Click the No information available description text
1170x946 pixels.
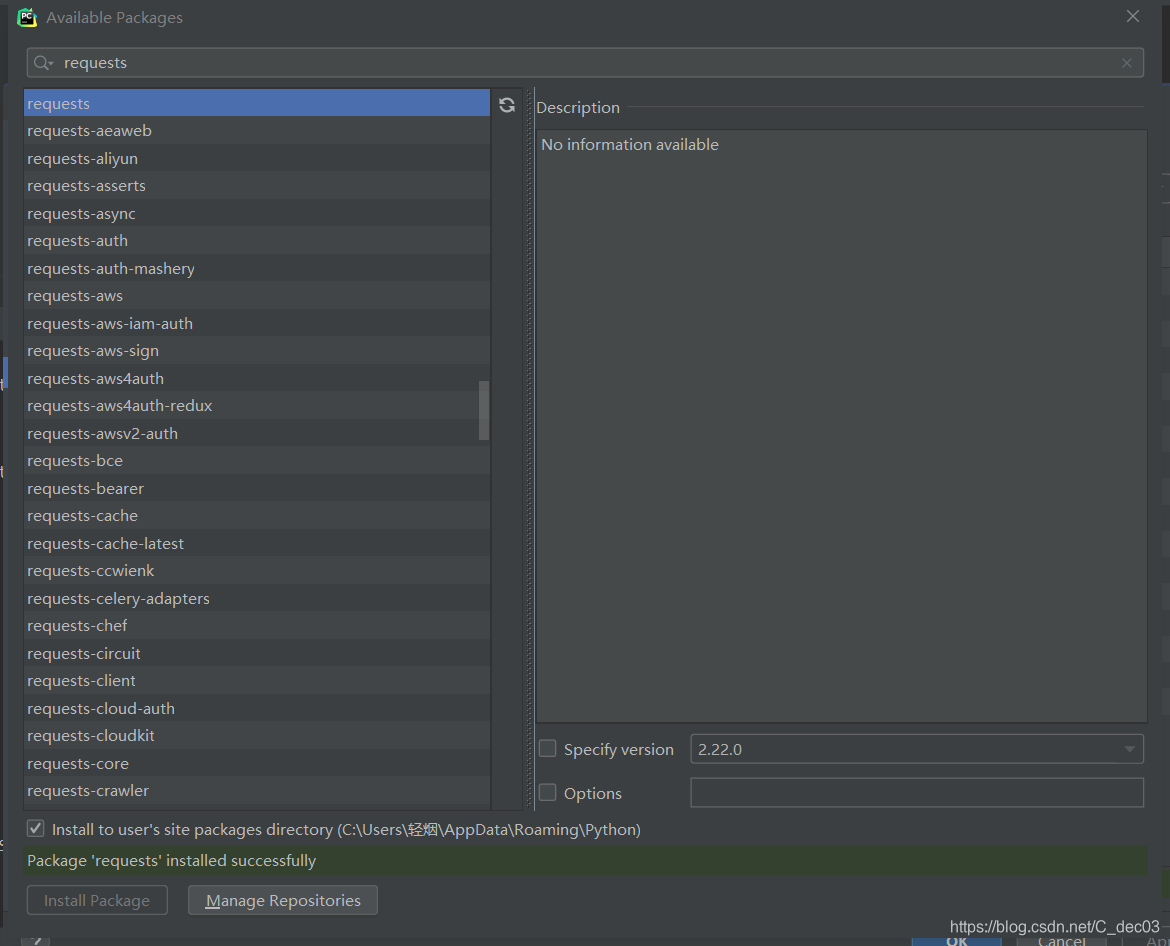(x=630, y=145)
